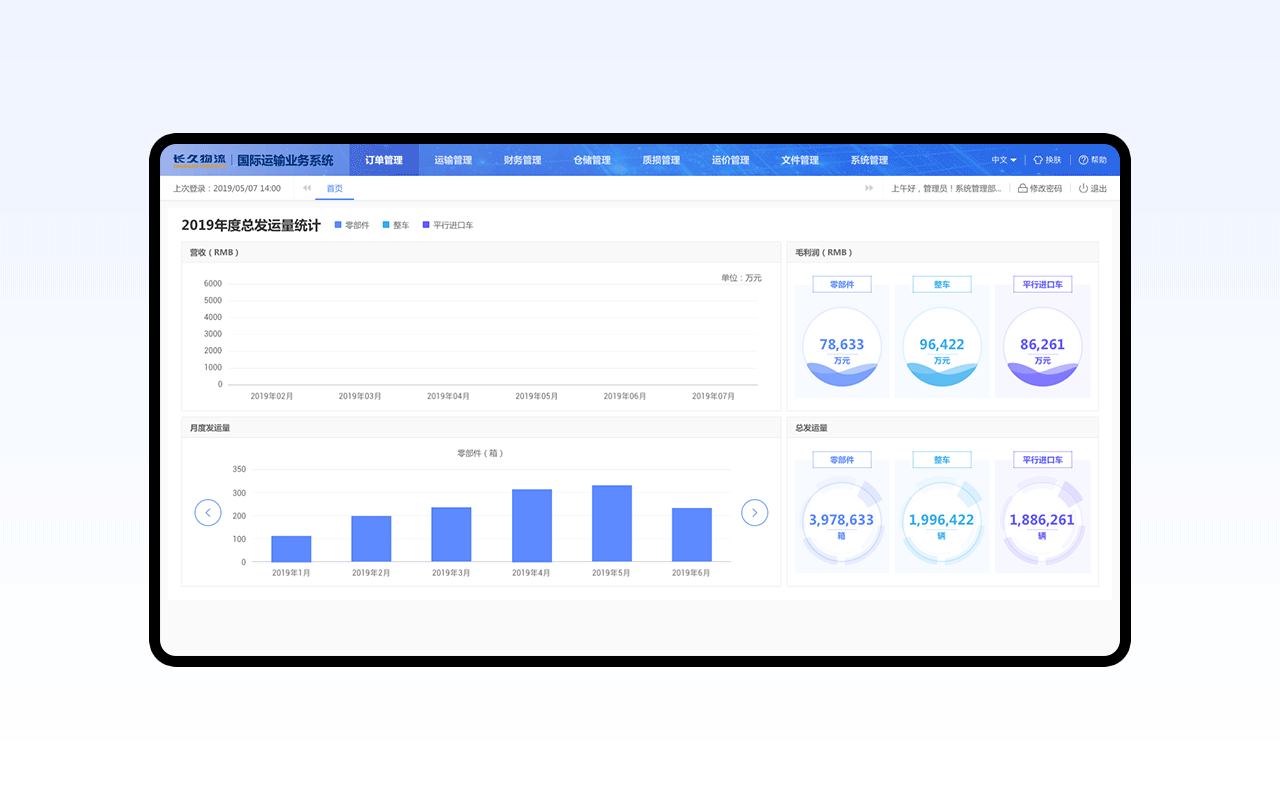Click the 单位：万元 label
The height and width of the screenshot is (800, 1280).
click(x=741, y=278)
